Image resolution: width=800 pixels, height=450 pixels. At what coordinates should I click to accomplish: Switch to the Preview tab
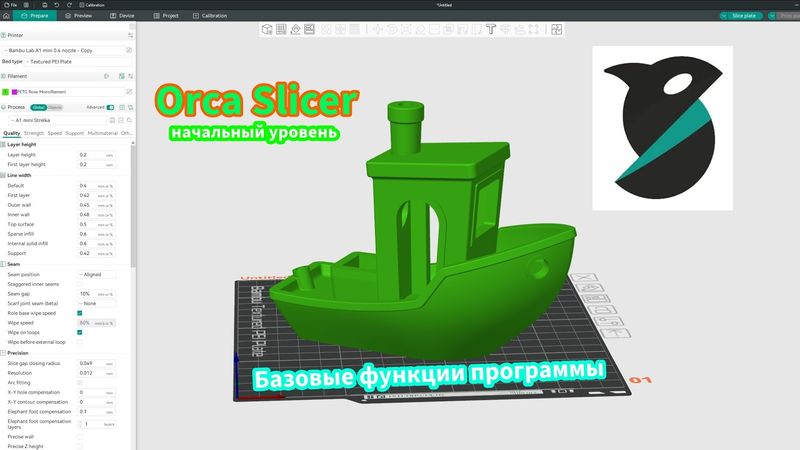[79, 16]
